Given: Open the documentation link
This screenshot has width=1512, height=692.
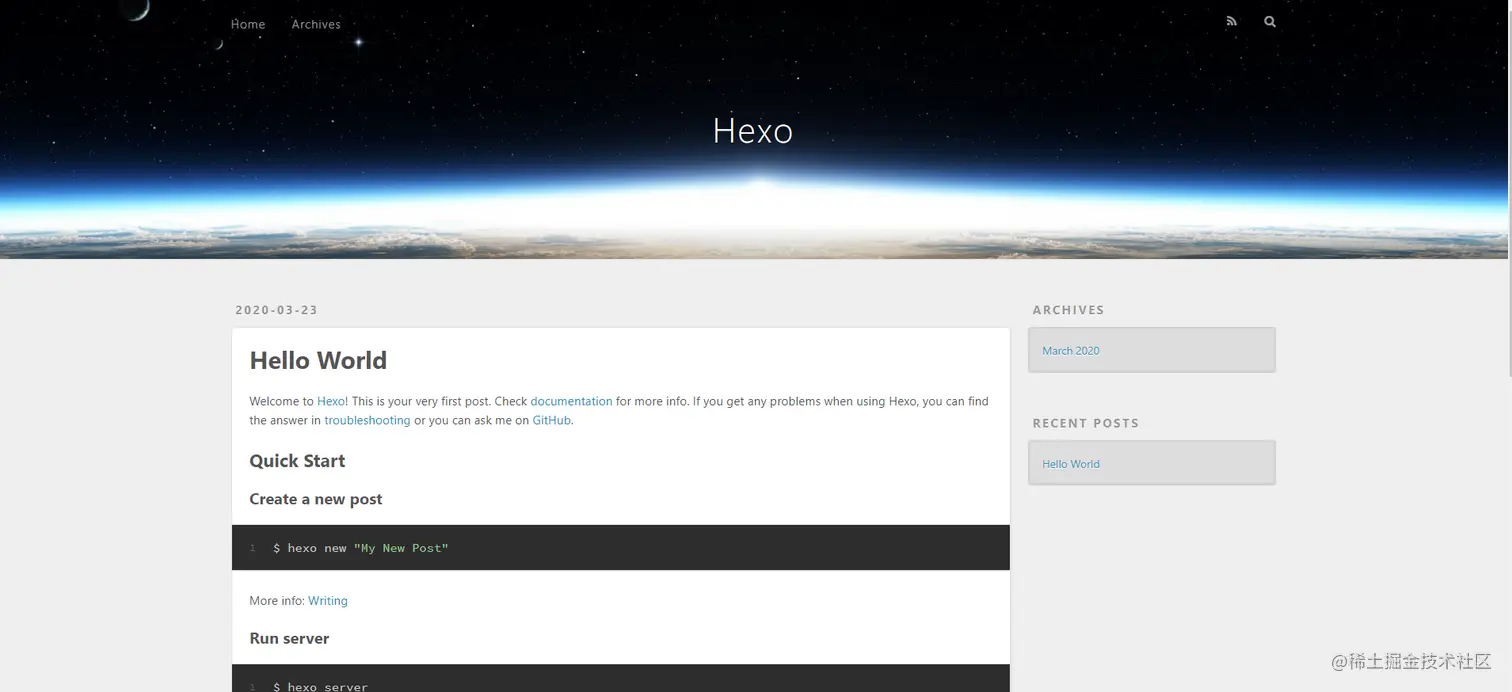Looking at the screenshot, I should click(571, 401).
